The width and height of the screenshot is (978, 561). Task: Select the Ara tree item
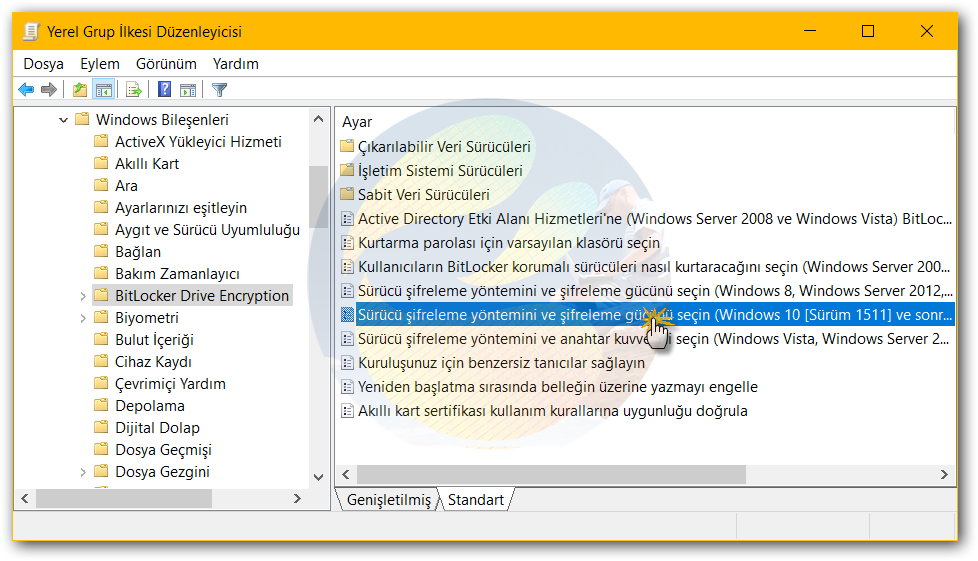coord(126,185)
